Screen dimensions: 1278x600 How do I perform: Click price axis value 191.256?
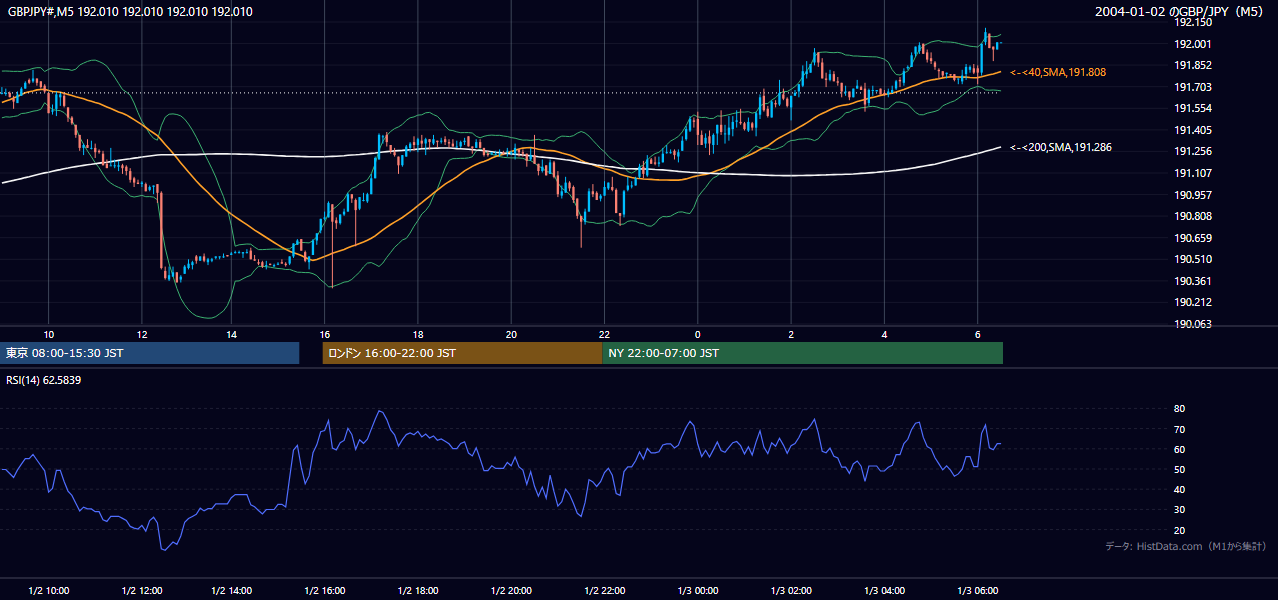coord(1192,151)
